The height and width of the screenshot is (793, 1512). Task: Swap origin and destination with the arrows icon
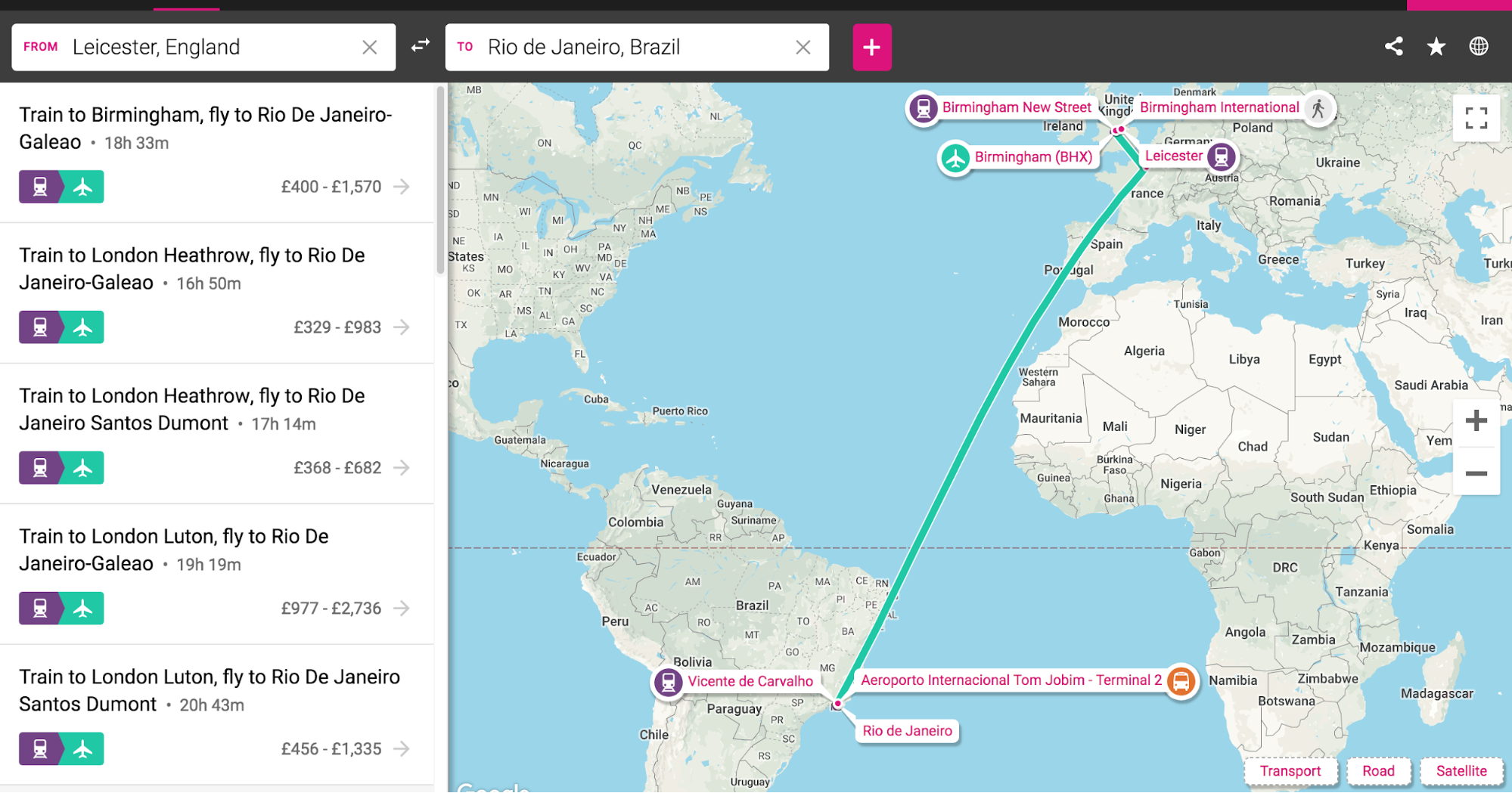[421, 46]
